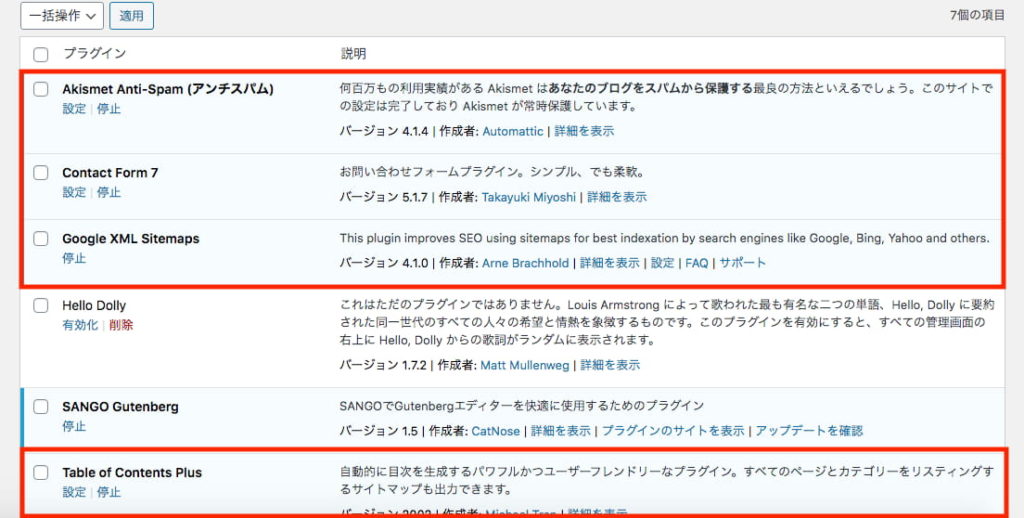Click the 適用 apply button
Screen dimensions: 1024x518
(x=131, y=16)
